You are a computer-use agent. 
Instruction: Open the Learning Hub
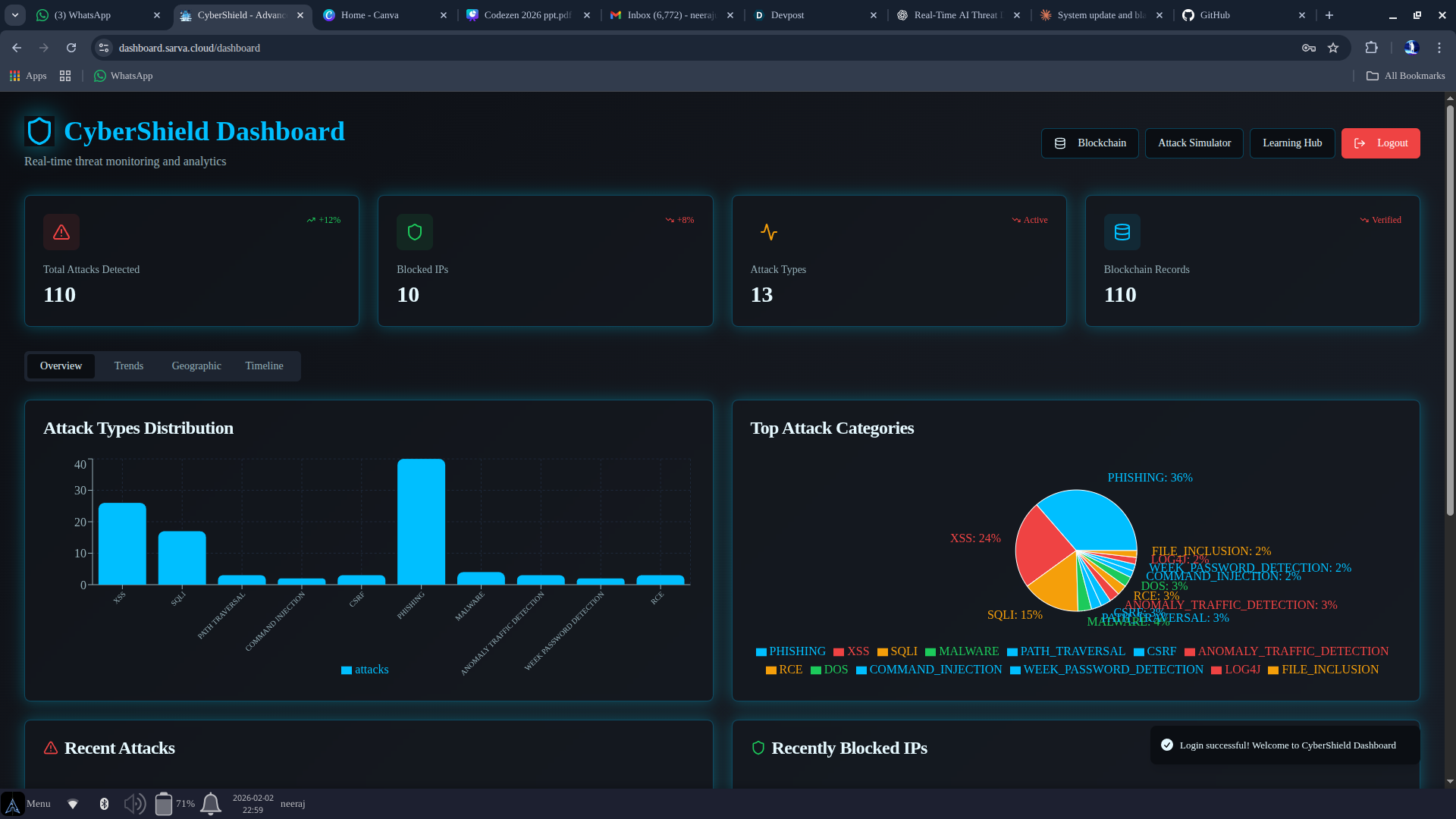(x=1291, y=143)
